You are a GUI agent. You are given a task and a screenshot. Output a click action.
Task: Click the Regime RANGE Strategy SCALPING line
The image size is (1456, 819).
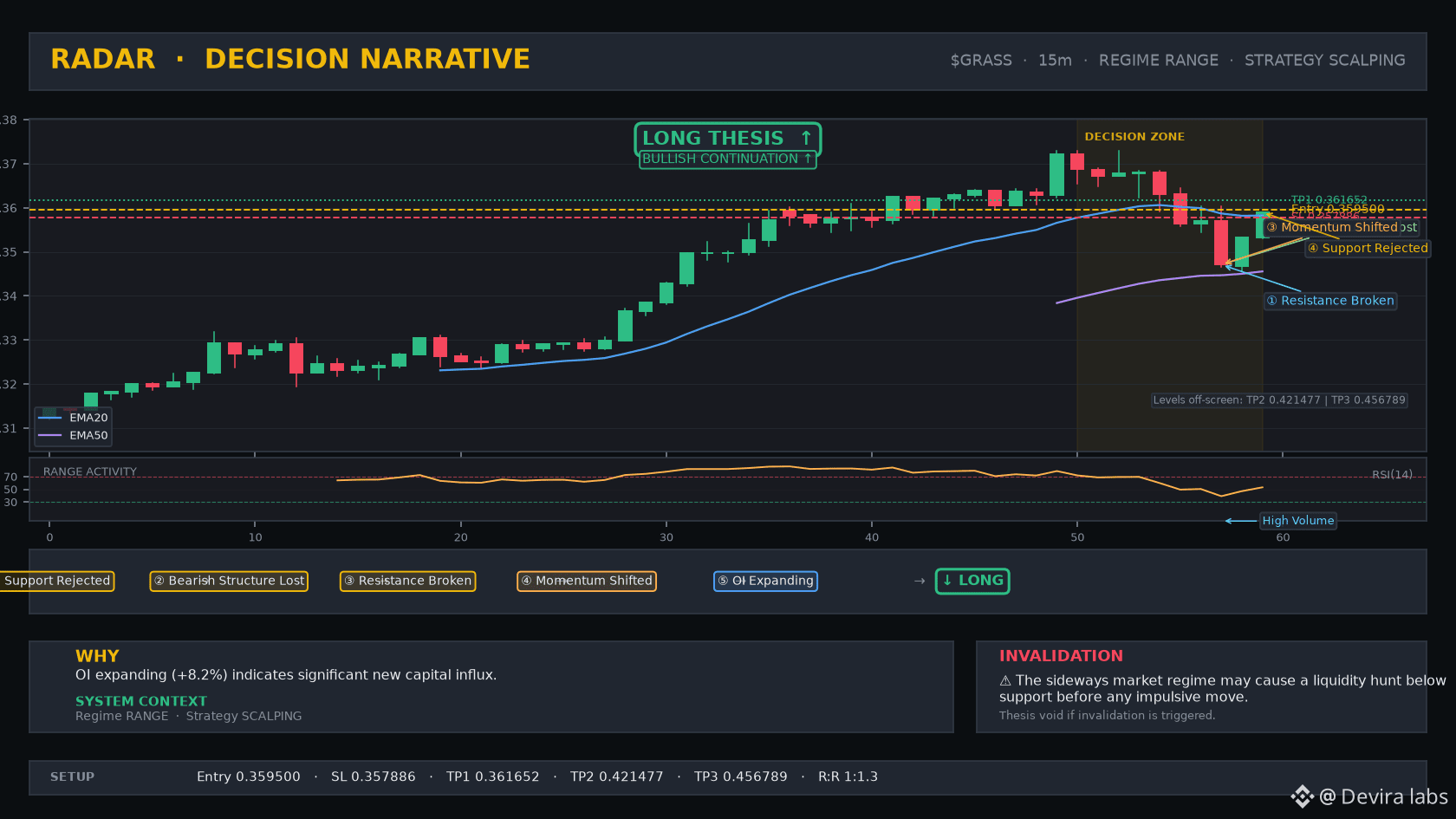[189, 716]
